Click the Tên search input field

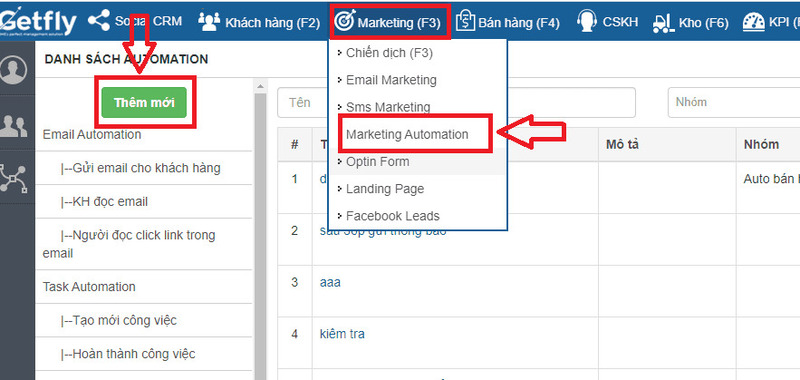point(457,103)
